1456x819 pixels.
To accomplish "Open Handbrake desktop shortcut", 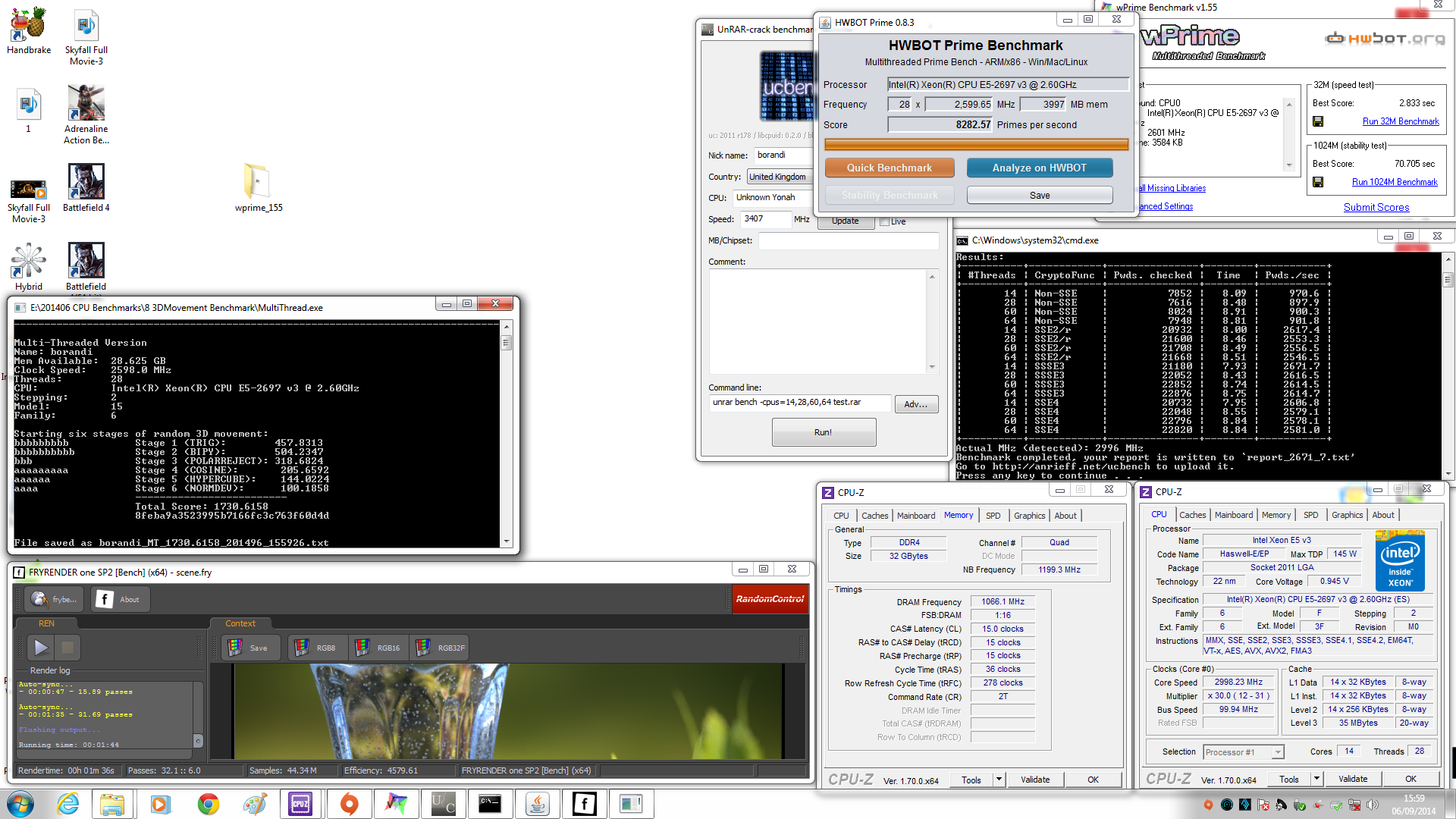I will [29, 30].
